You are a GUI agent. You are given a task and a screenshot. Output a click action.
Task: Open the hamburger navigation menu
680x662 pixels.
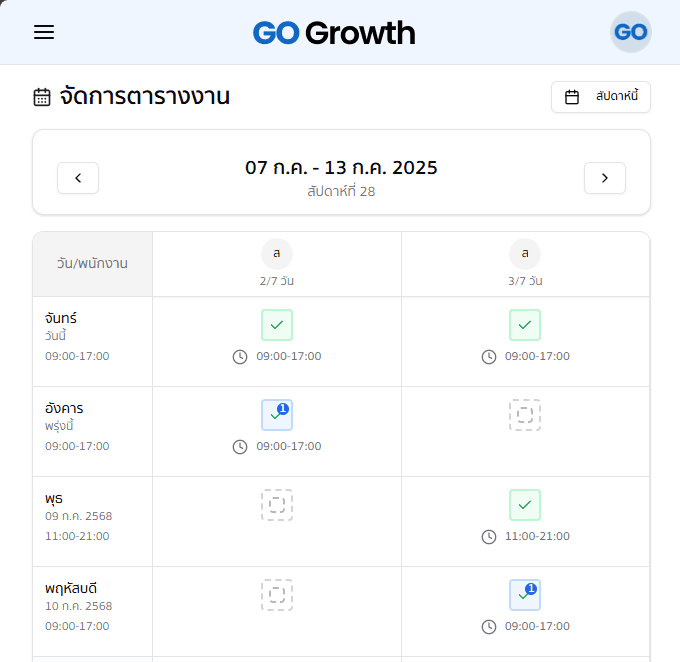(x=44, y=32)
